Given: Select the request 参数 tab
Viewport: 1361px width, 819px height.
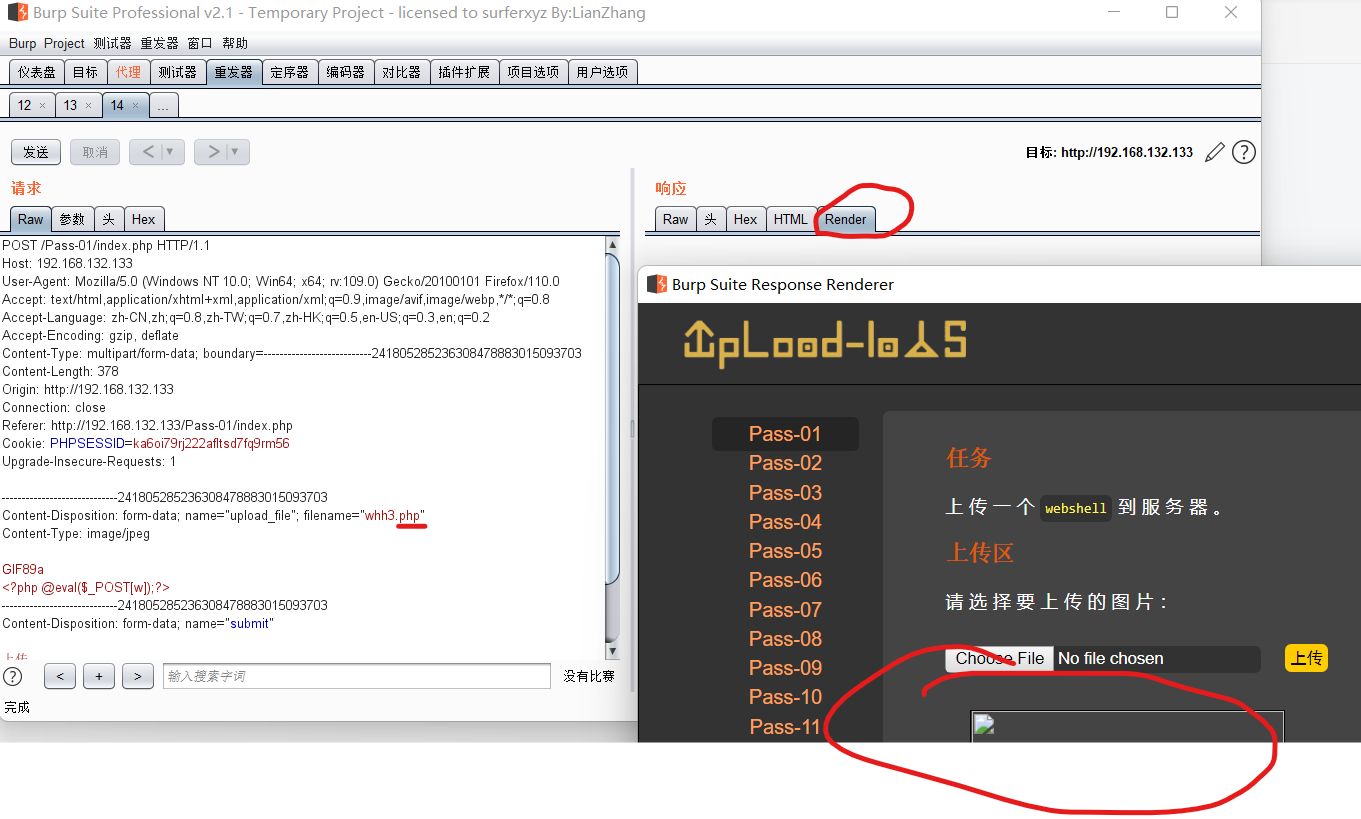Looking at the screenshot, I should pos(72,219).
